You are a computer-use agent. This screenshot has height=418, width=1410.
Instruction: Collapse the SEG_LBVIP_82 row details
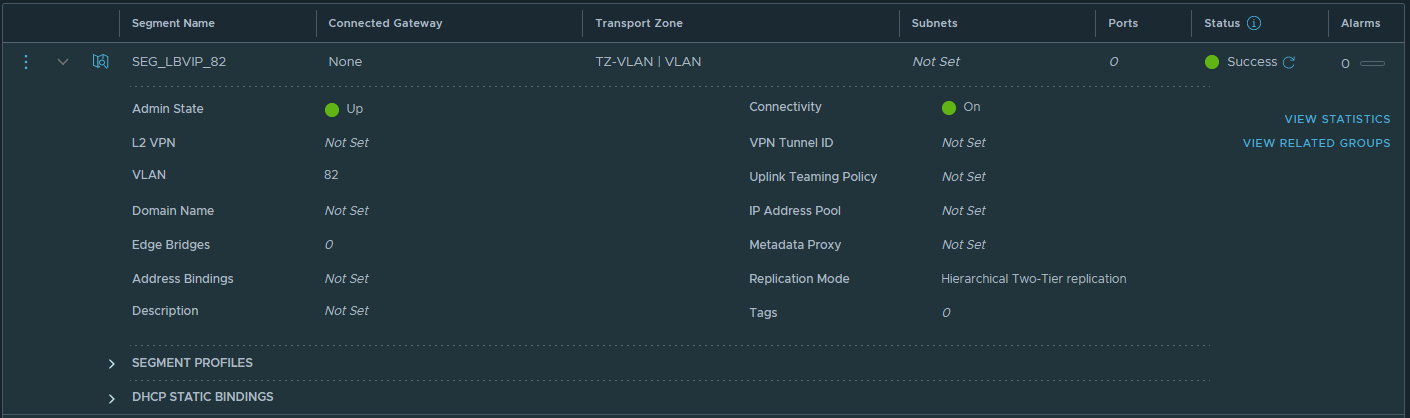tap(63, 62)
